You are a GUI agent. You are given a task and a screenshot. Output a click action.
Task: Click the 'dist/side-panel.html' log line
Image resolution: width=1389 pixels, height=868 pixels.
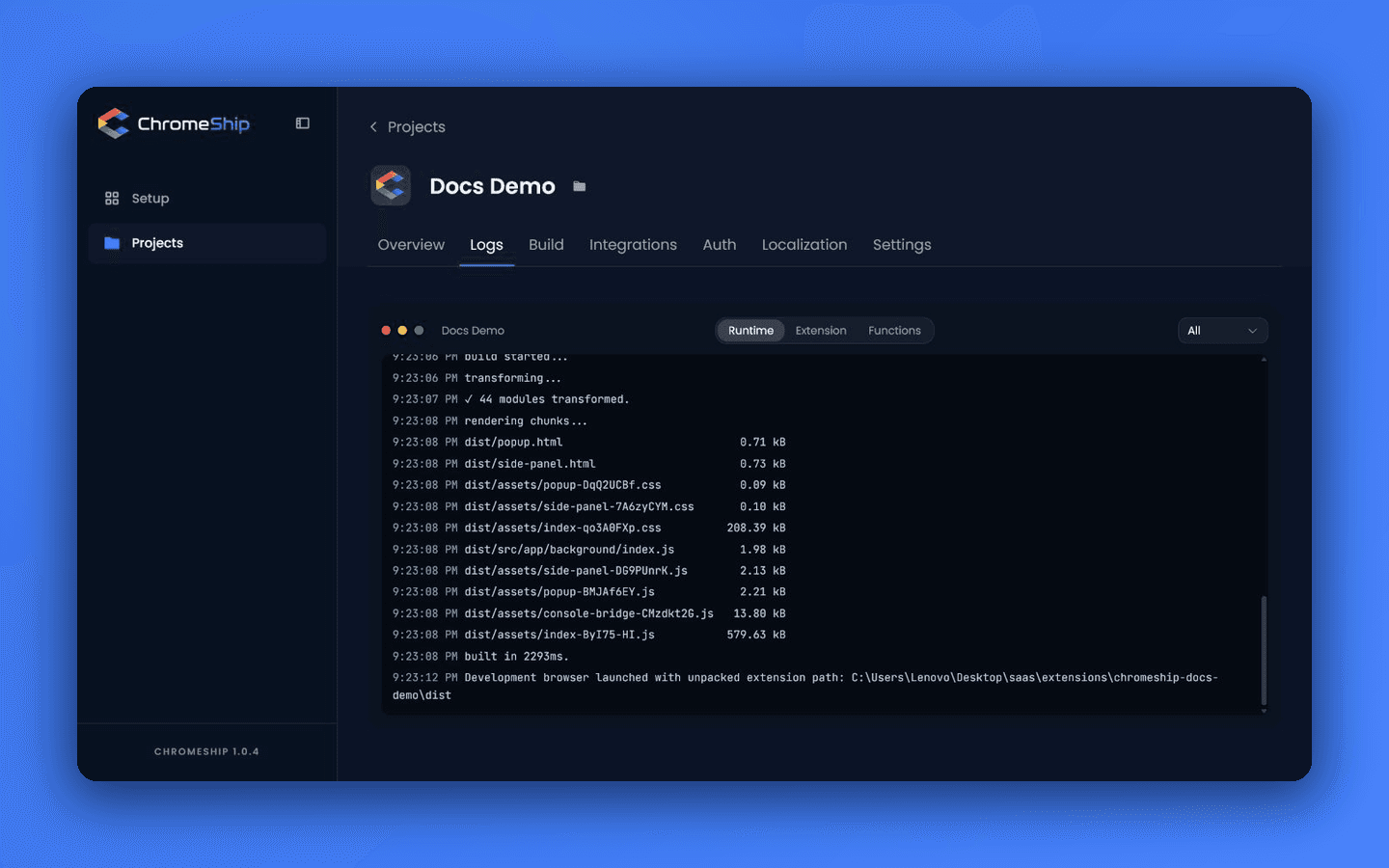588,464
